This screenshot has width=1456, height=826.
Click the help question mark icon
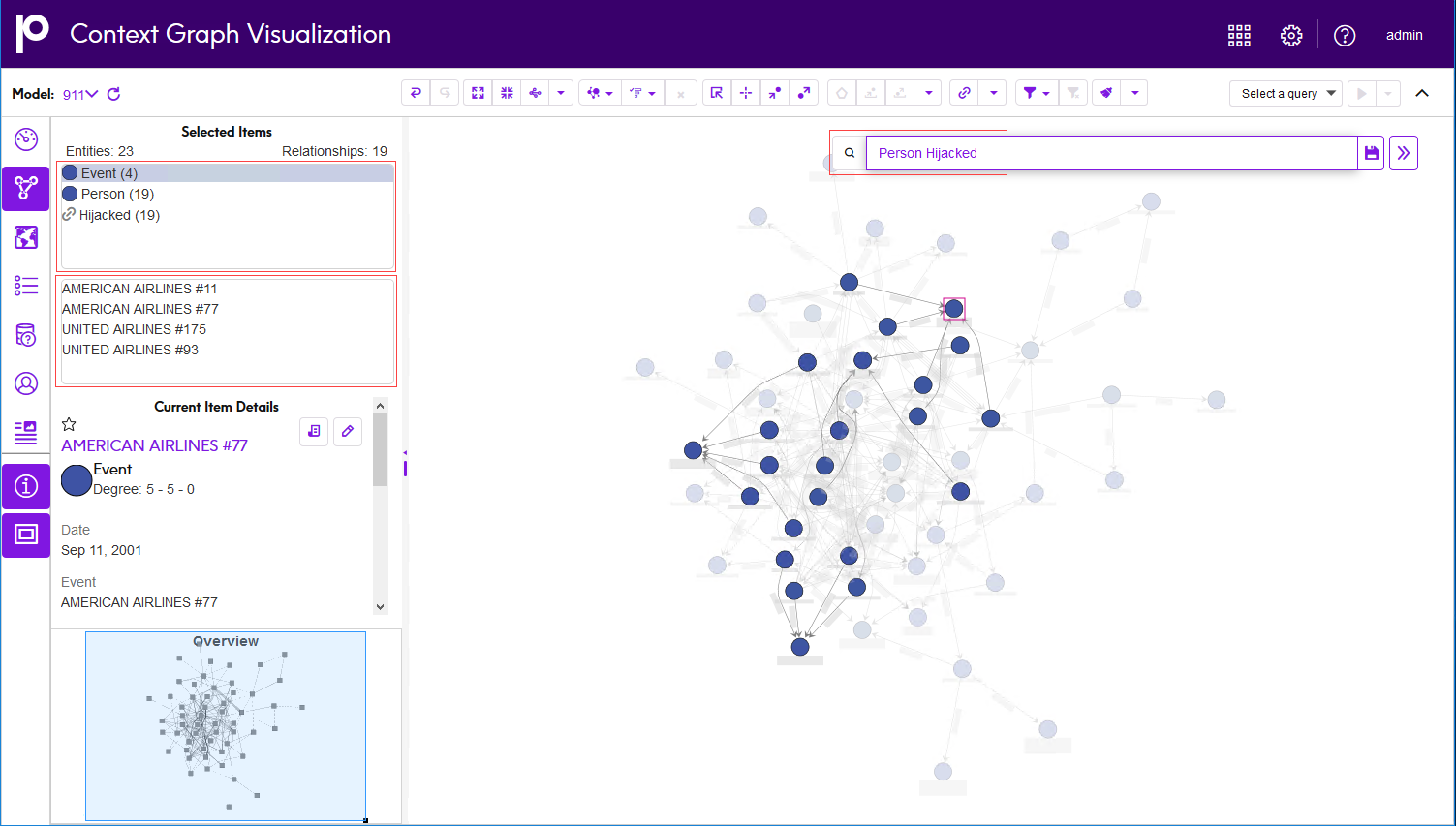pos(1345,35)
